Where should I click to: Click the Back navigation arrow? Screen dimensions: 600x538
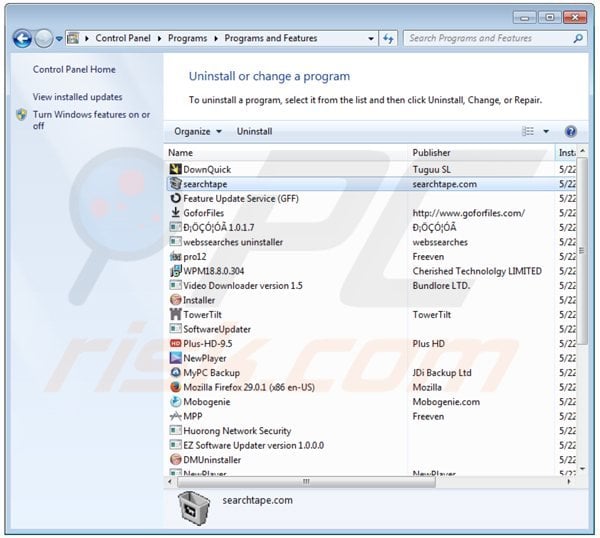click(x=22, y=38)
